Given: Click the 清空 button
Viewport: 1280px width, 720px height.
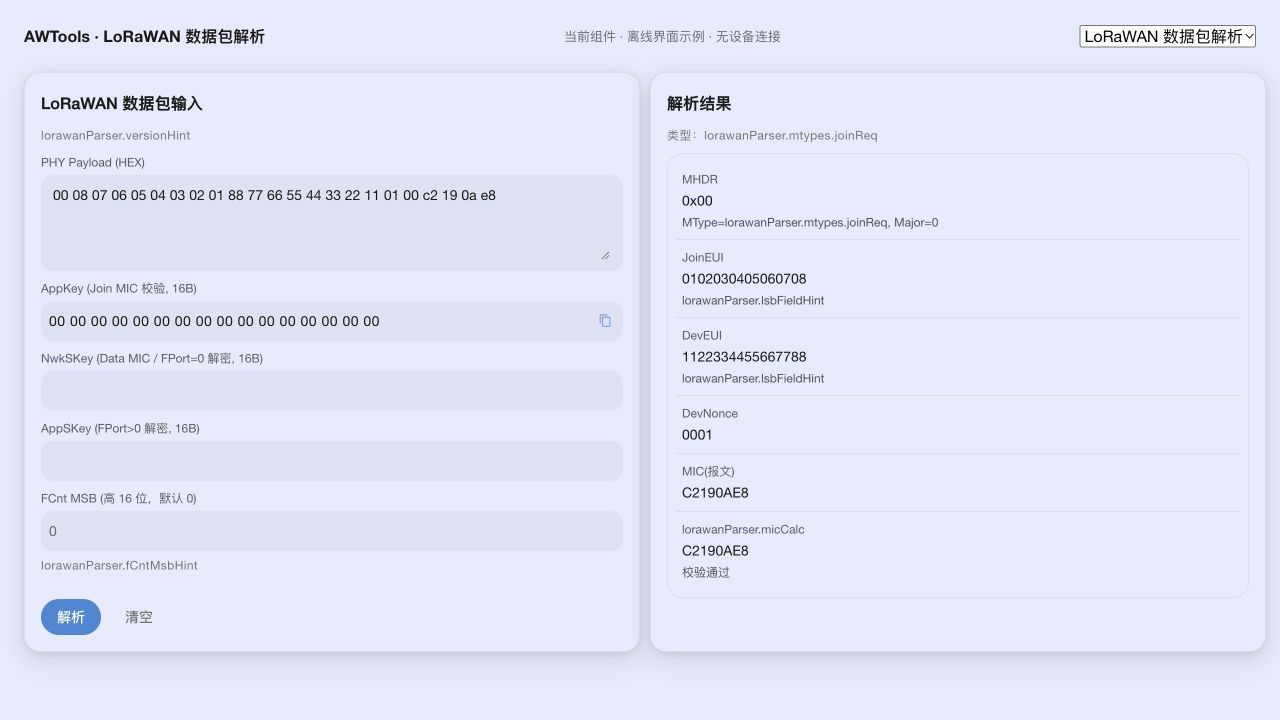Looking at the screenshot, I should (x=139, y=617).
